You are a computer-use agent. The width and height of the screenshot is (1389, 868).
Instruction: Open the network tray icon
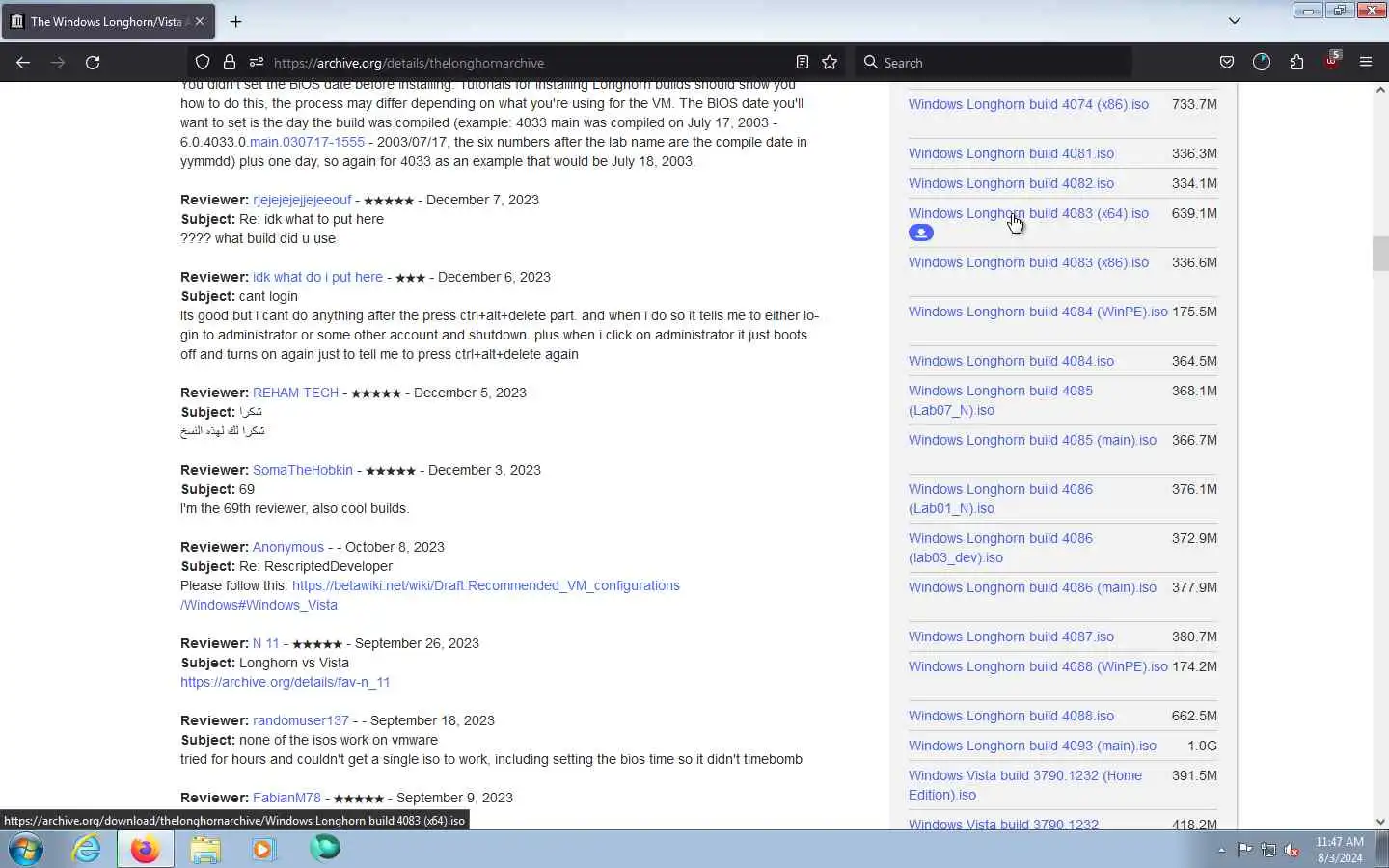pos(1268,850)
